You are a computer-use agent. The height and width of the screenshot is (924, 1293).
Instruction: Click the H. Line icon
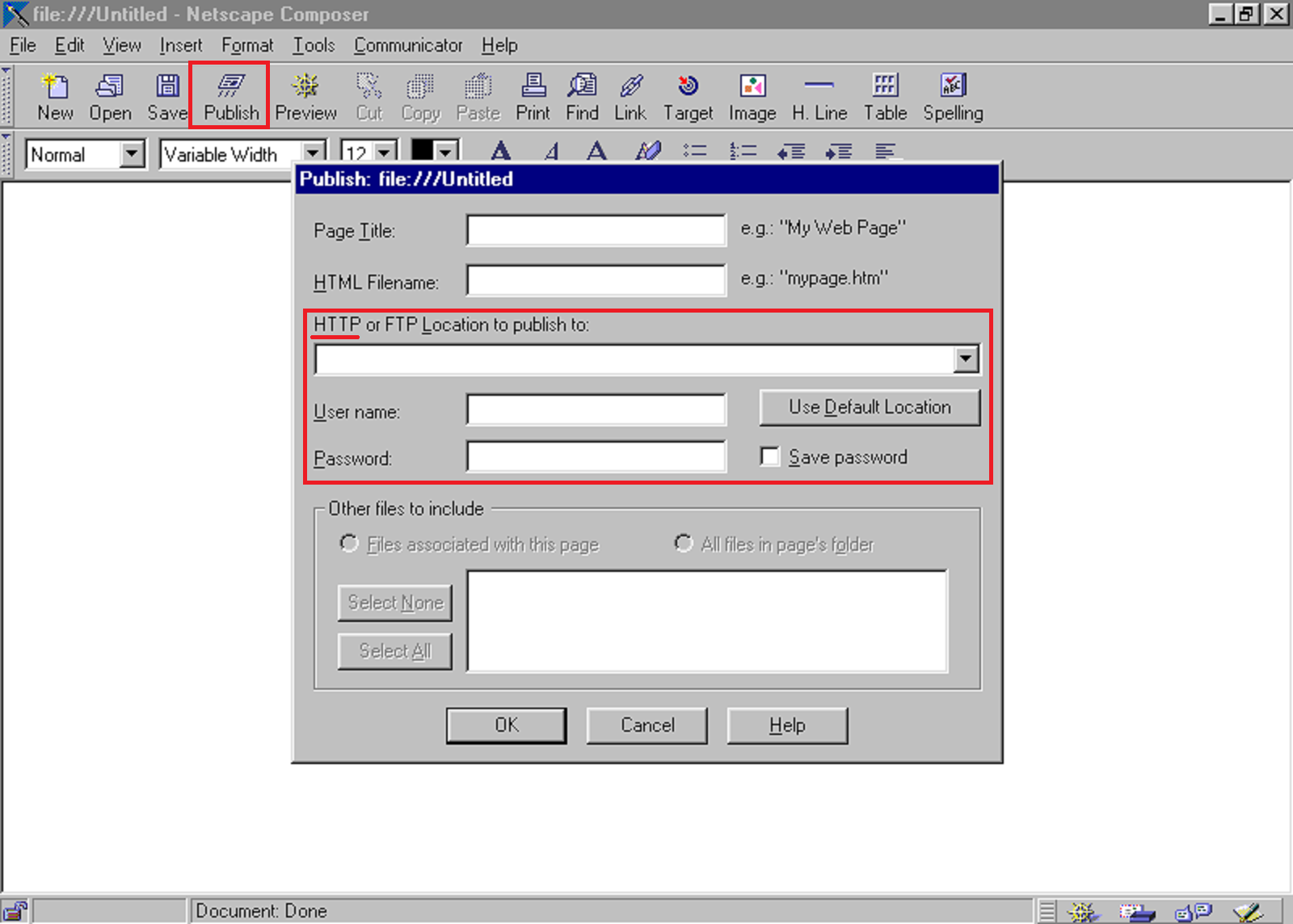click(819, 95)
